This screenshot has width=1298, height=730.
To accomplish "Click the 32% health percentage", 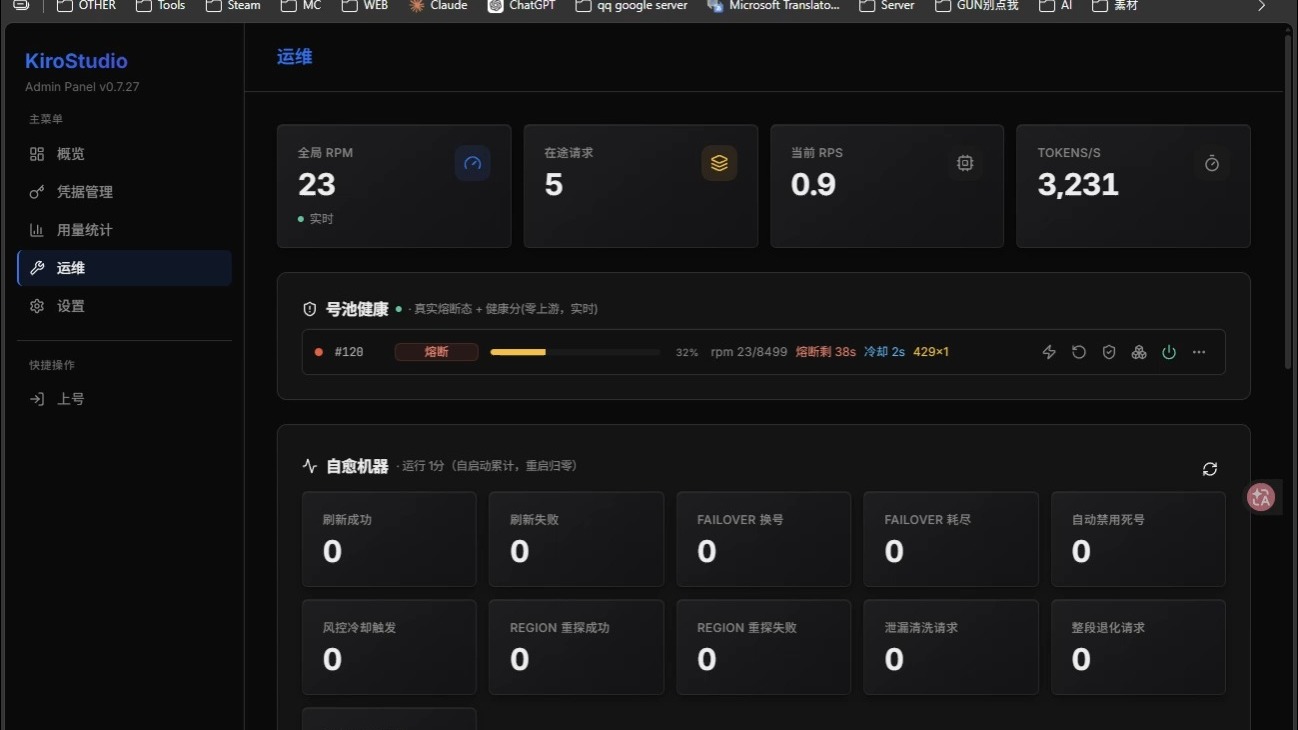I will [x=687, y=353].
